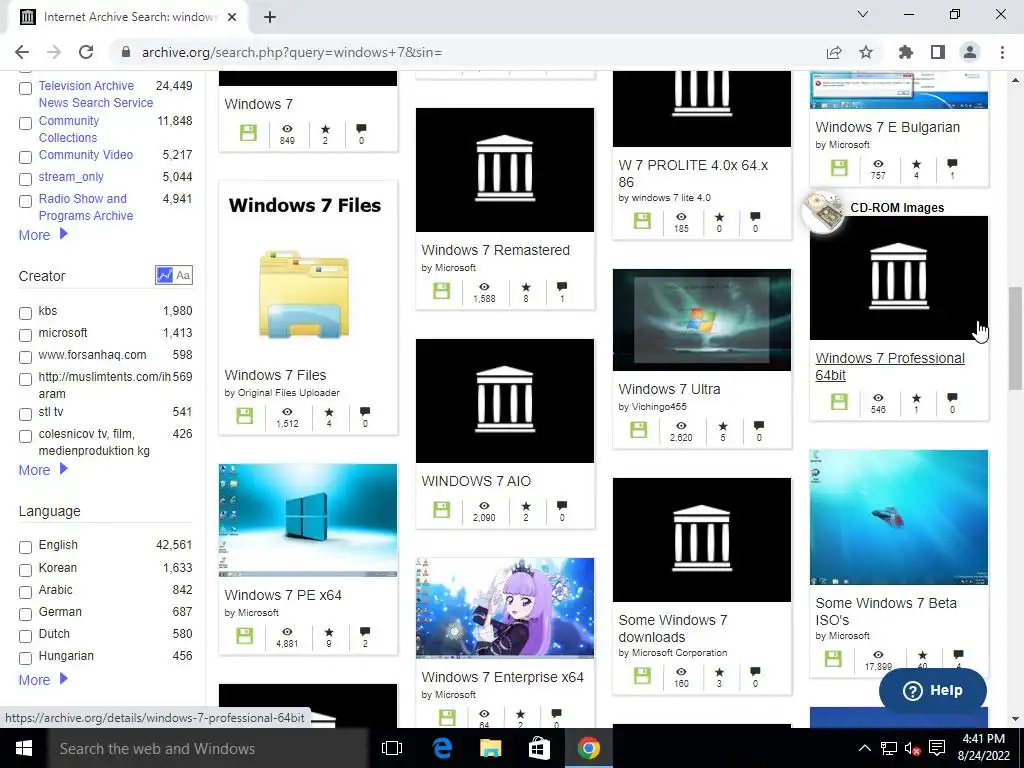This screenshot has width=1024, height=768.
Task: Open the Chrome tab search chevron
Action: pos(863,14)
